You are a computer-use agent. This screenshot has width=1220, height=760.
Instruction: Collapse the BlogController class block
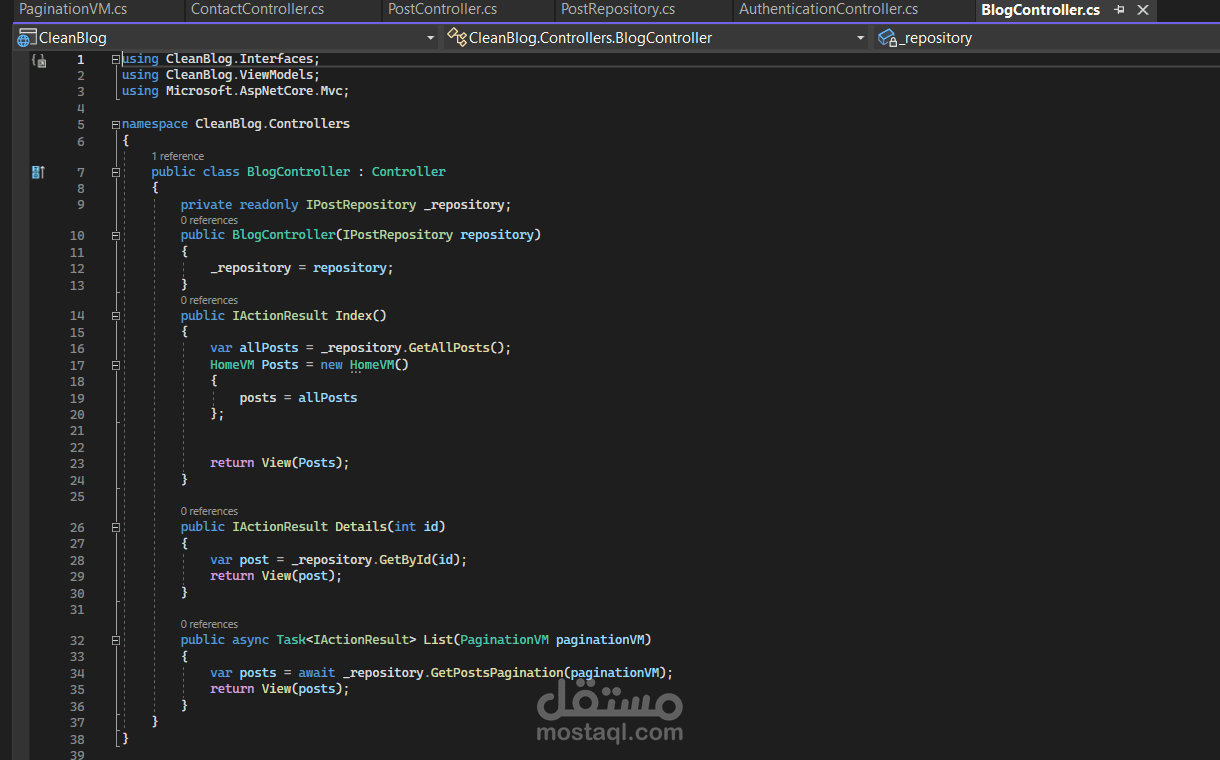point(116,172)
